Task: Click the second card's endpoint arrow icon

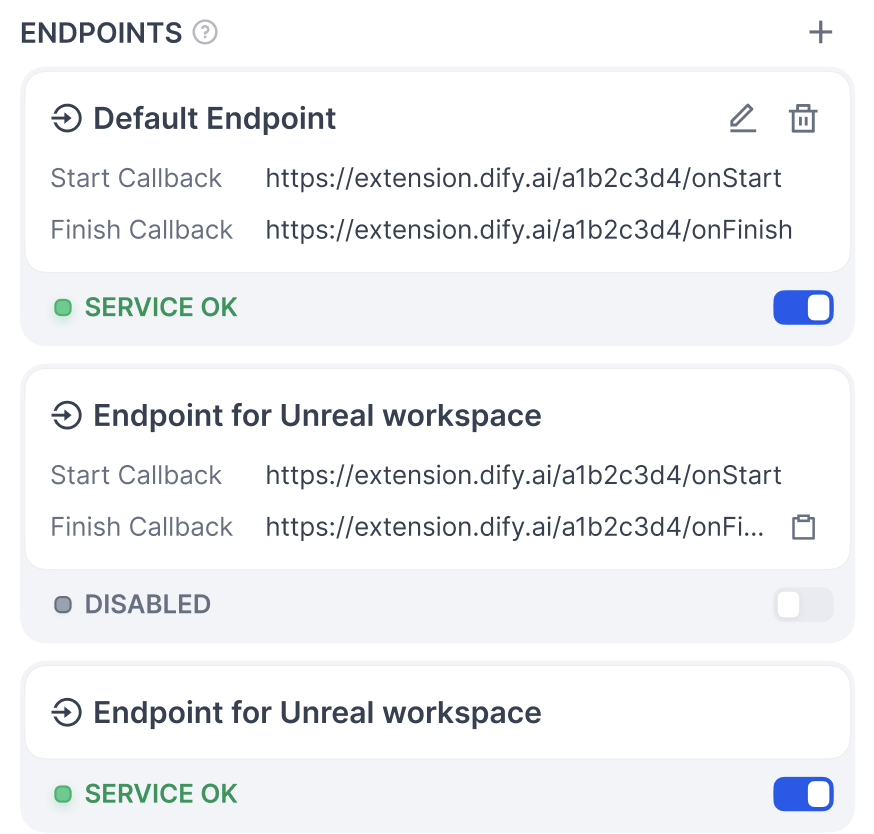Action: [x=66, y=416]
